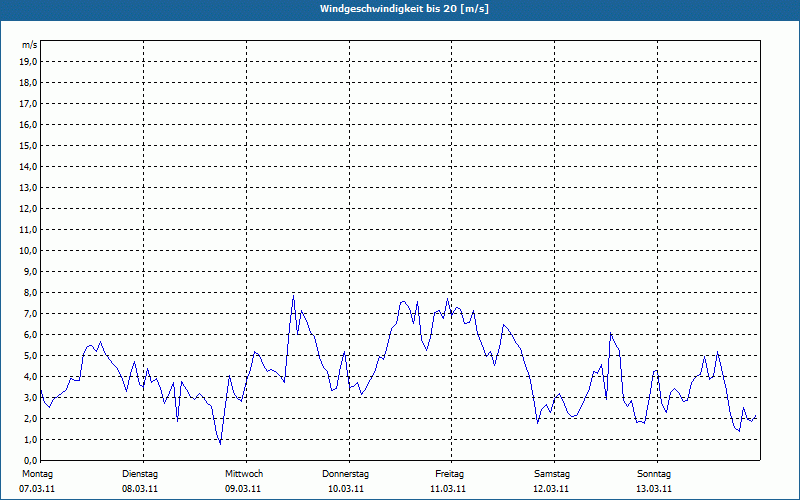Viewport: 800px width, 500px height.
Task: Select the 9,0 y-axis value
Action: pyautogui.click(x=31, y=271)
